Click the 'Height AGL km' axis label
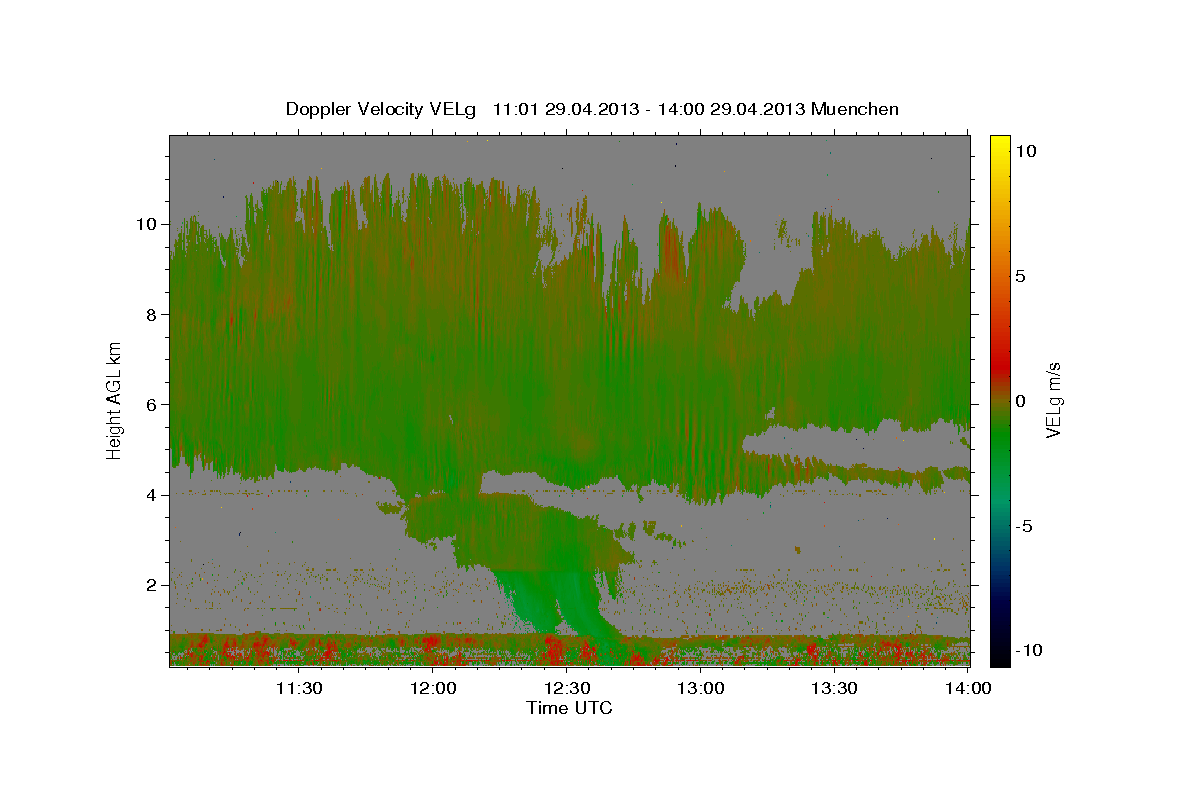Image resolution: width=1200 pixels, height=800 pixels. click(x=115, y=400)
